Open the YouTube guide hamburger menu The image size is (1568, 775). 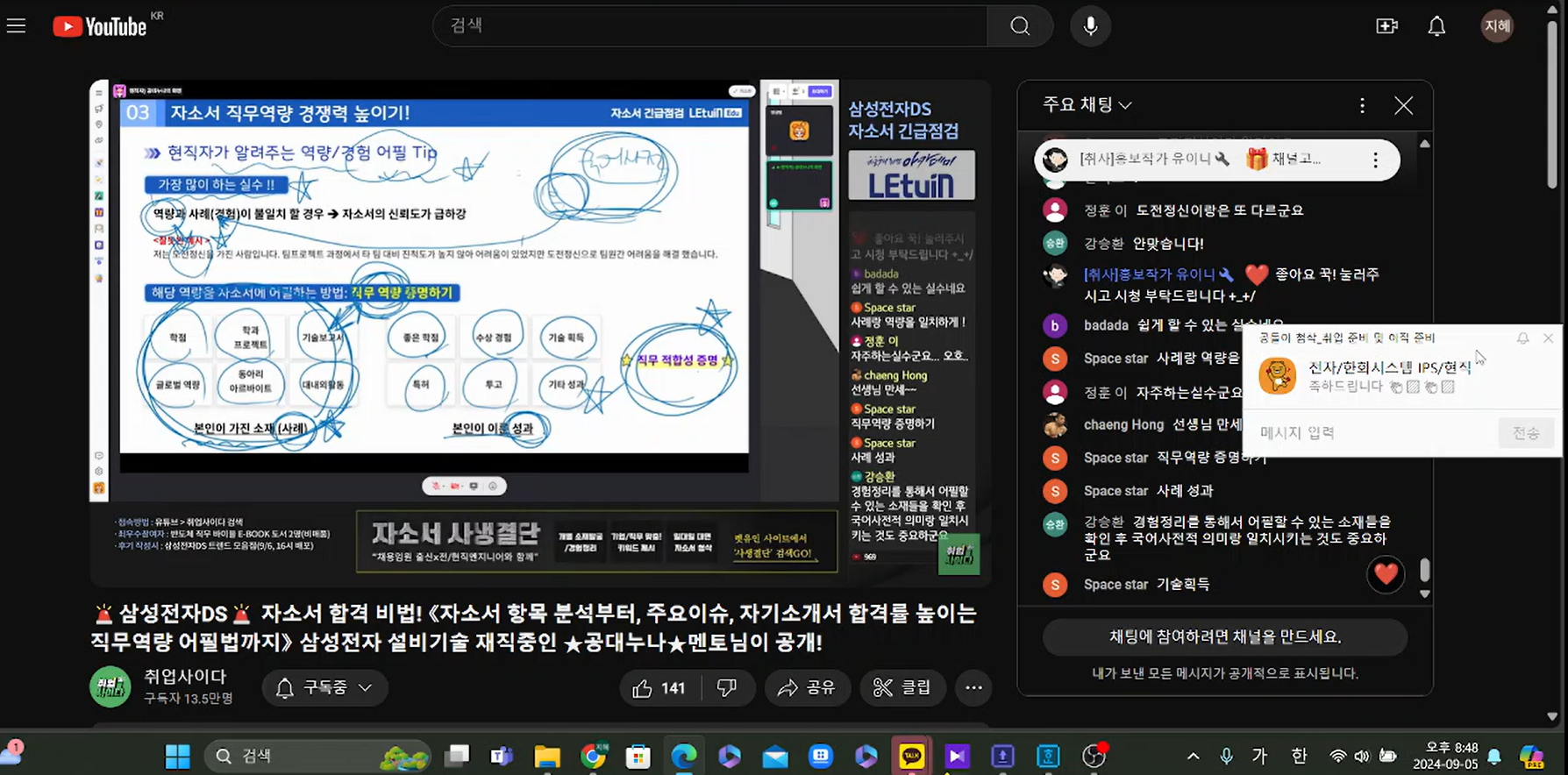point(17,25)
